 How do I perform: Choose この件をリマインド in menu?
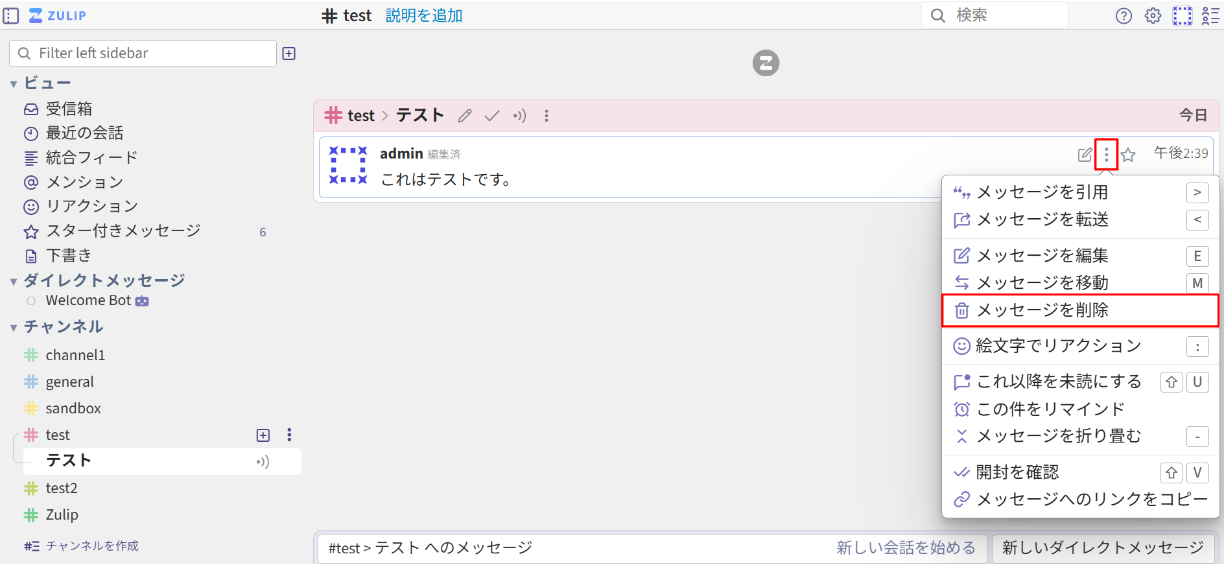pyautogui.click(x=1080, y=409)
